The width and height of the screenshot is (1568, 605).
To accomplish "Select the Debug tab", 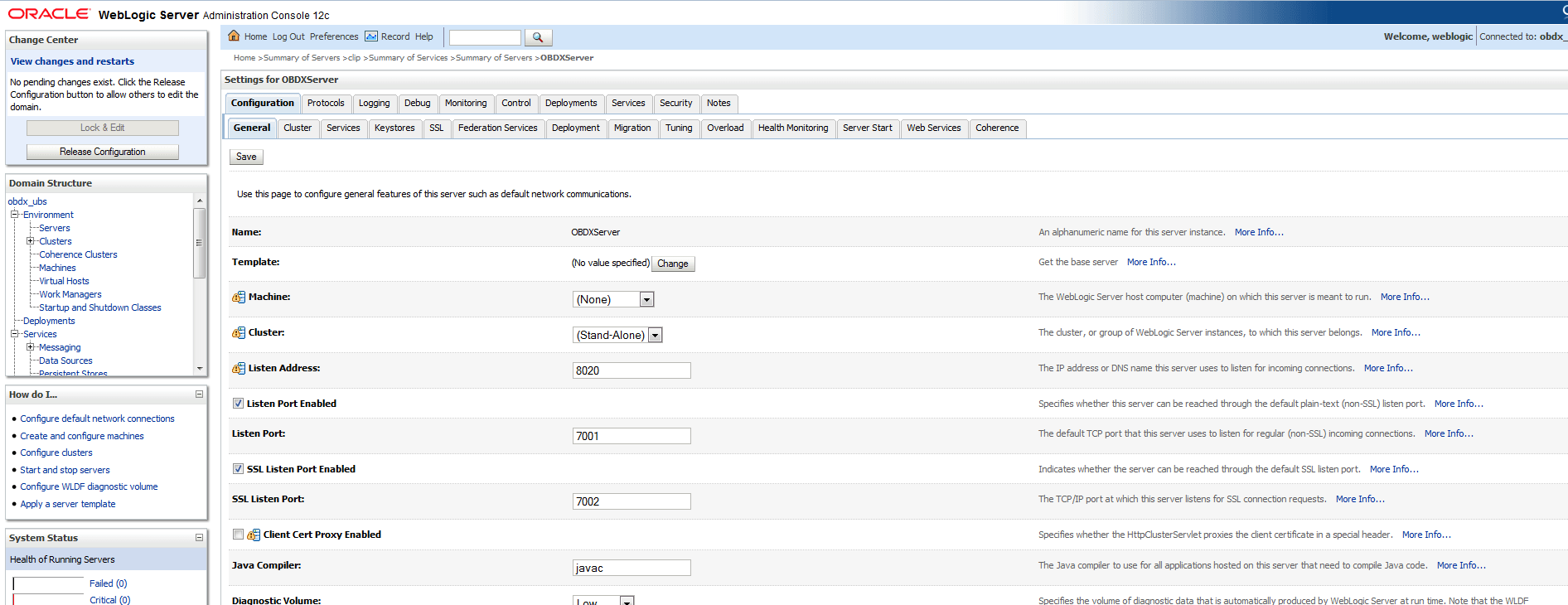I will (x=417, y=103).
